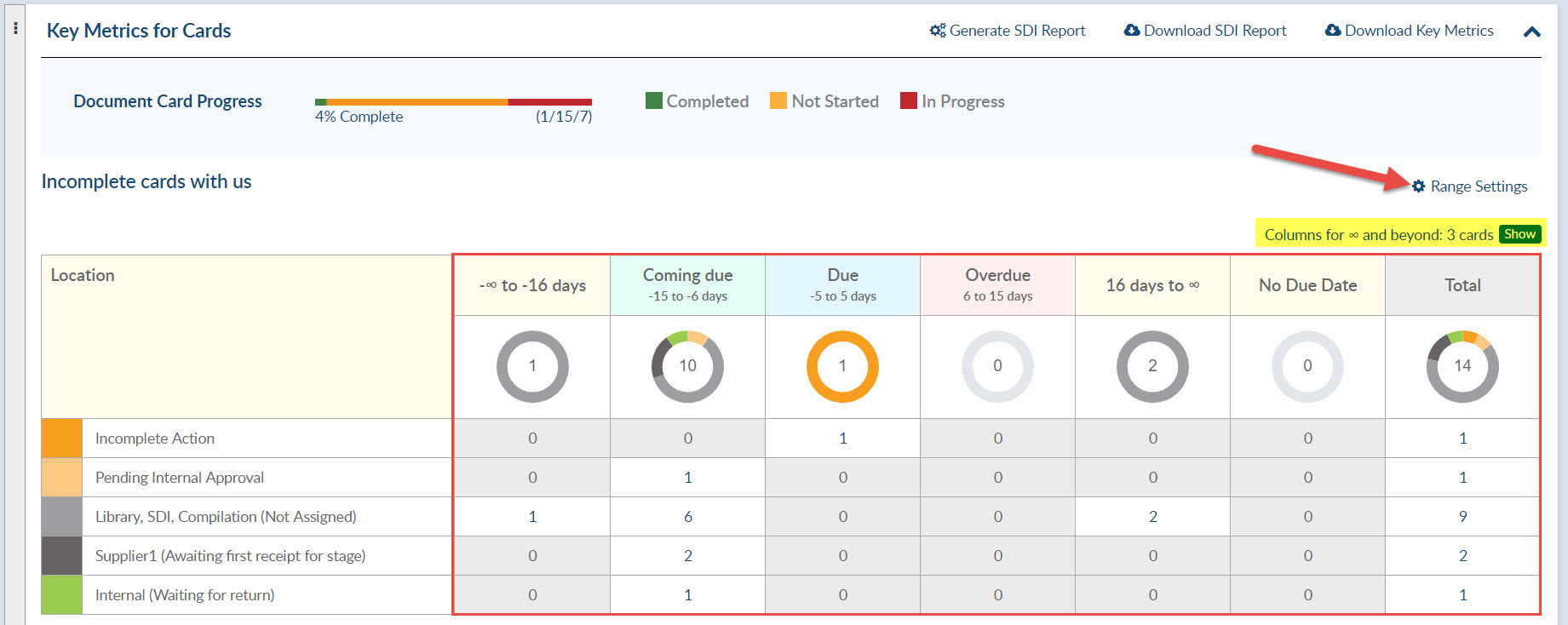1568x625 pixels.
Task: Click the -∞ to -16 days donut chart
Action: (x=532, y=366)
